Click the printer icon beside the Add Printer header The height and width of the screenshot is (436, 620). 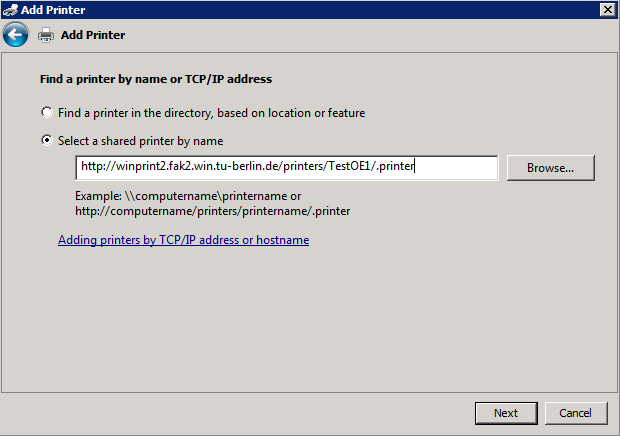[x=46, y=36]
